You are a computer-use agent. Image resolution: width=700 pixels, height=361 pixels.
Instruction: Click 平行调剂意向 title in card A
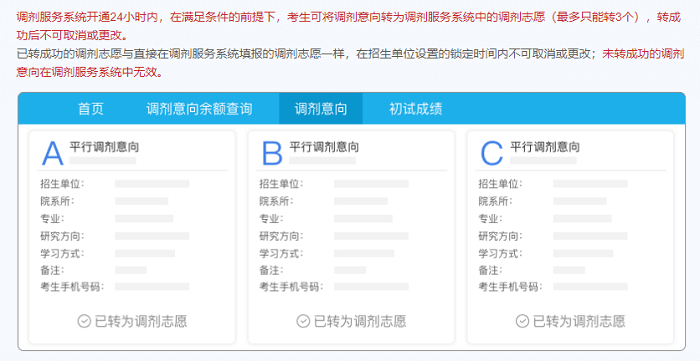pyautogui.click(x=104, y=147)
